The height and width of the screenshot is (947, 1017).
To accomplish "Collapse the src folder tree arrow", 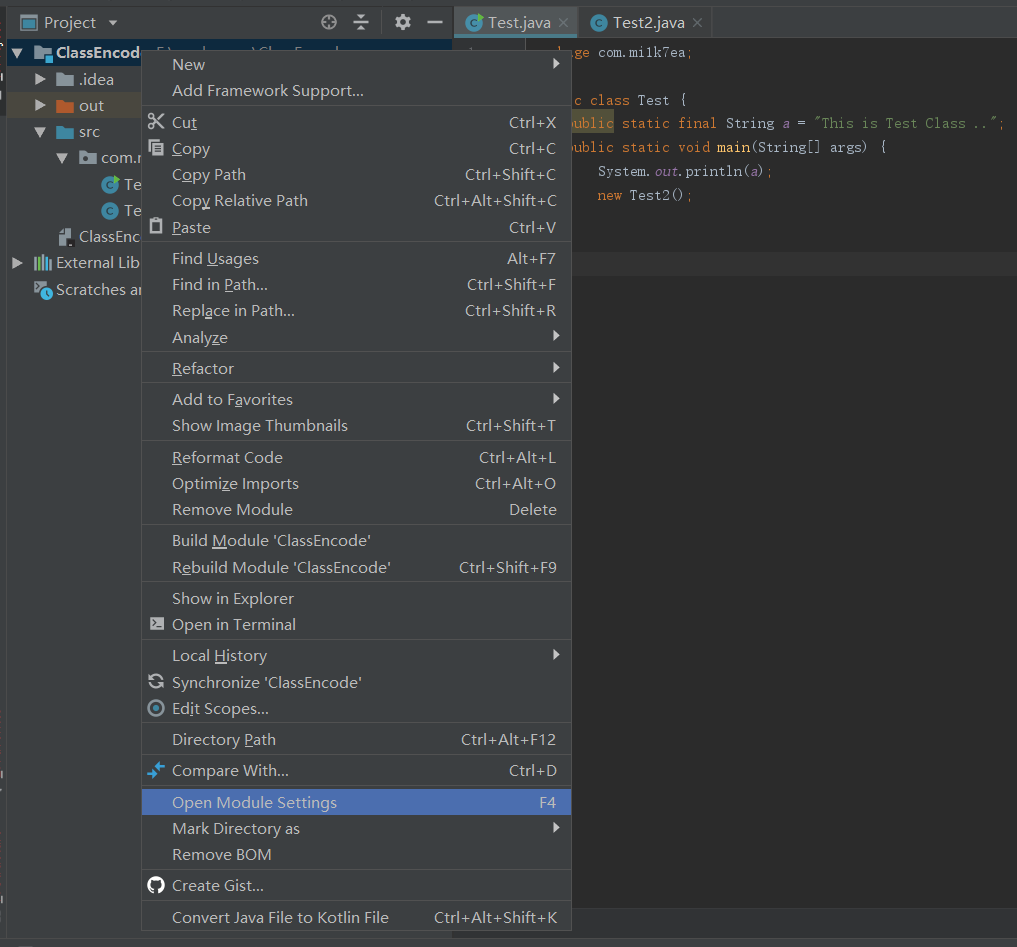I will coord(40,132).
